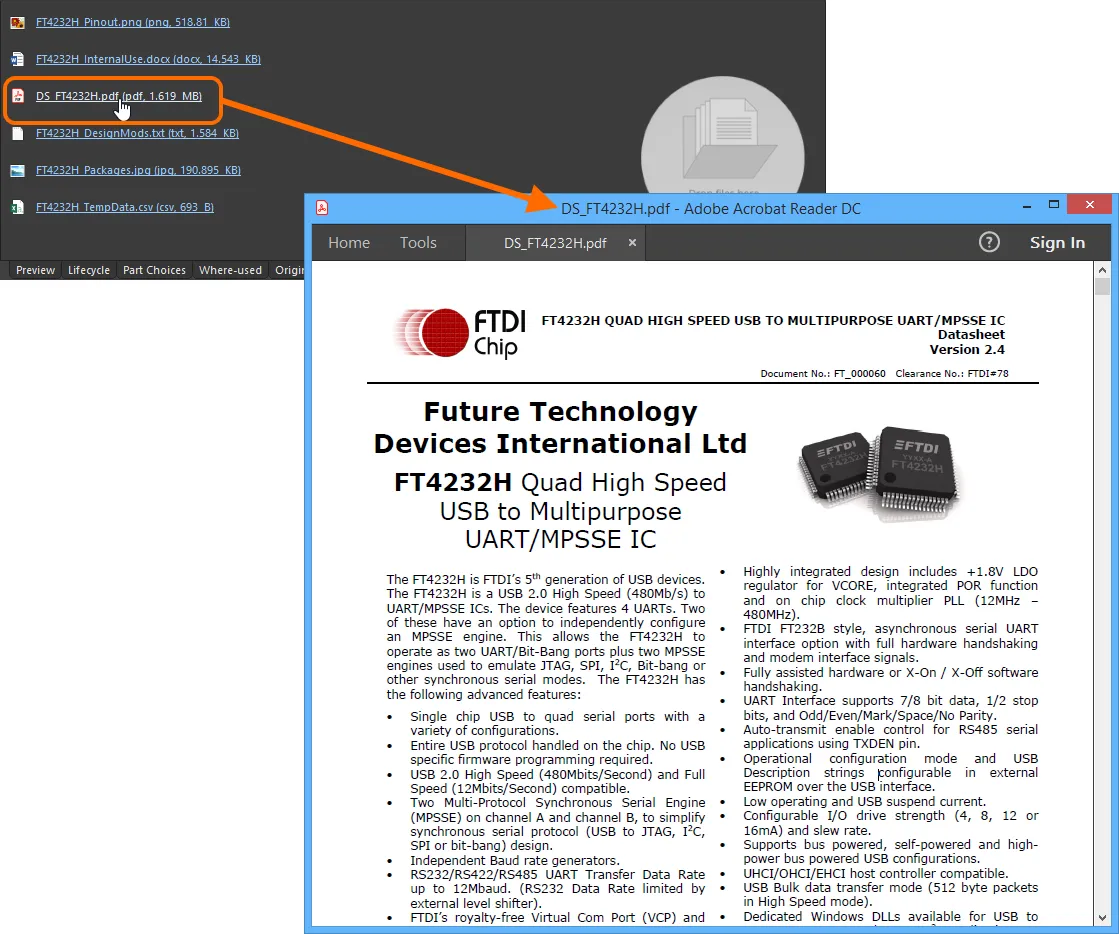This screenshot has height=934, width=1119.
Task: Click the Sign In button
Action: (1057, 242)
